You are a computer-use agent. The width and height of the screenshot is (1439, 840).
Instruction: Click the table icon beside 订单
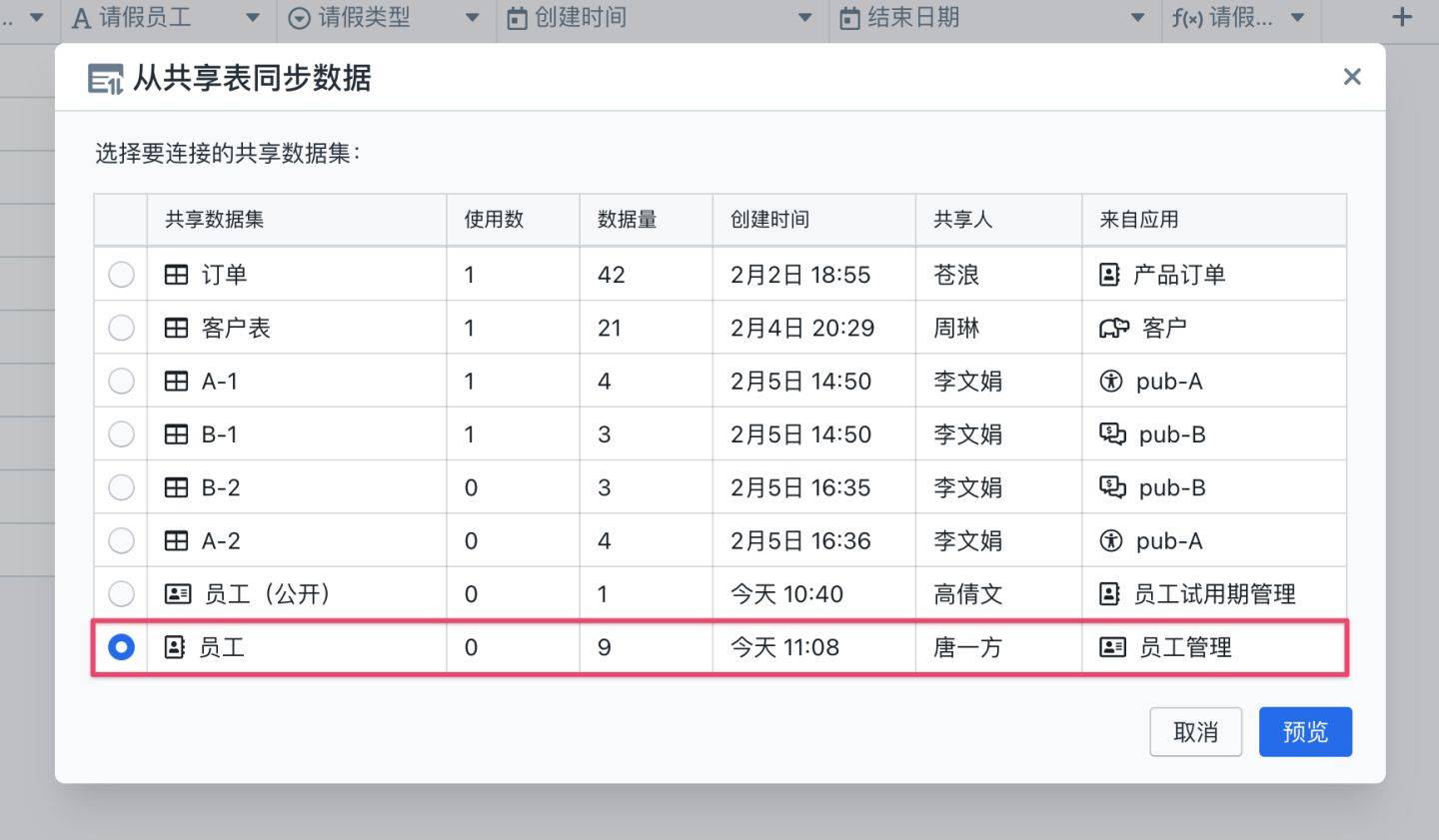[176, 275]
